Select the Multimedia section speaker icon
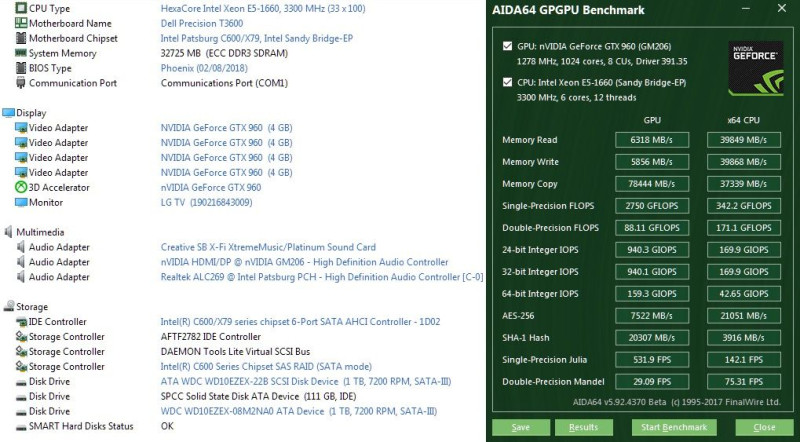800x442 pixels. coord(8,232)
